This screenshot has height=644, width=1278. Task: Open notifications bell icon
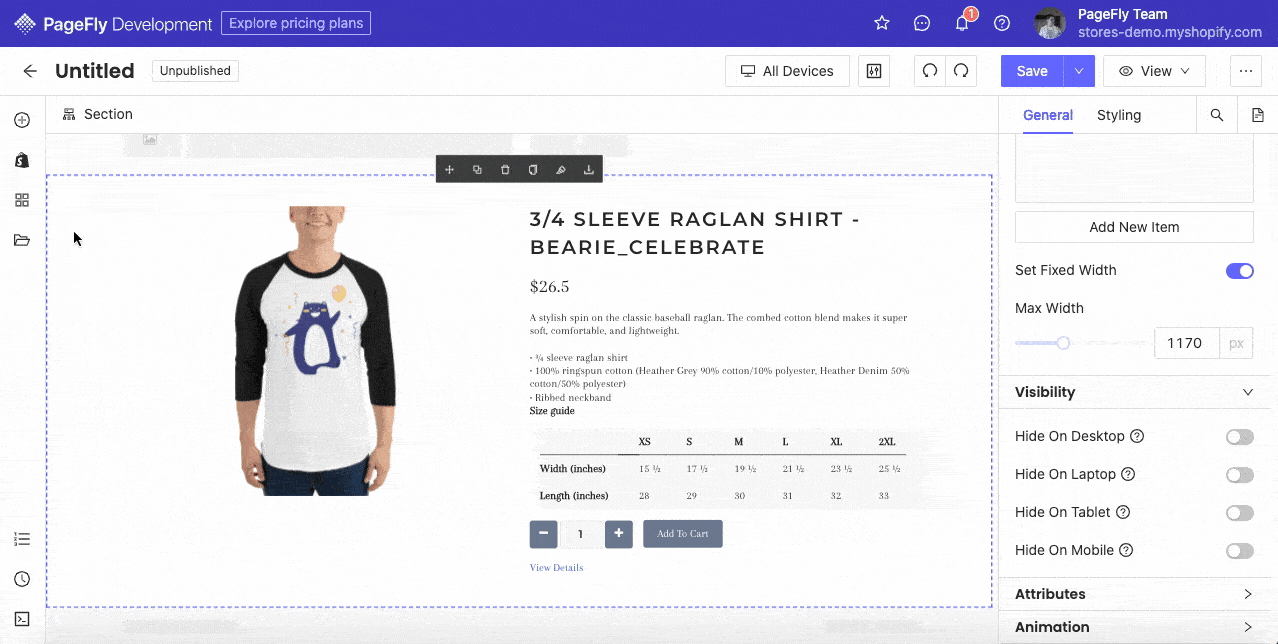[962, 23]
